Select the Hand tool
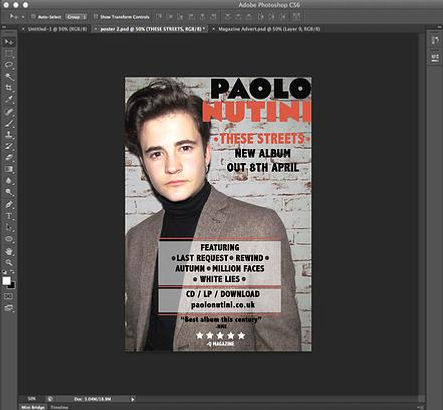This screenshot has width=443, height=410. click(9, 251)
